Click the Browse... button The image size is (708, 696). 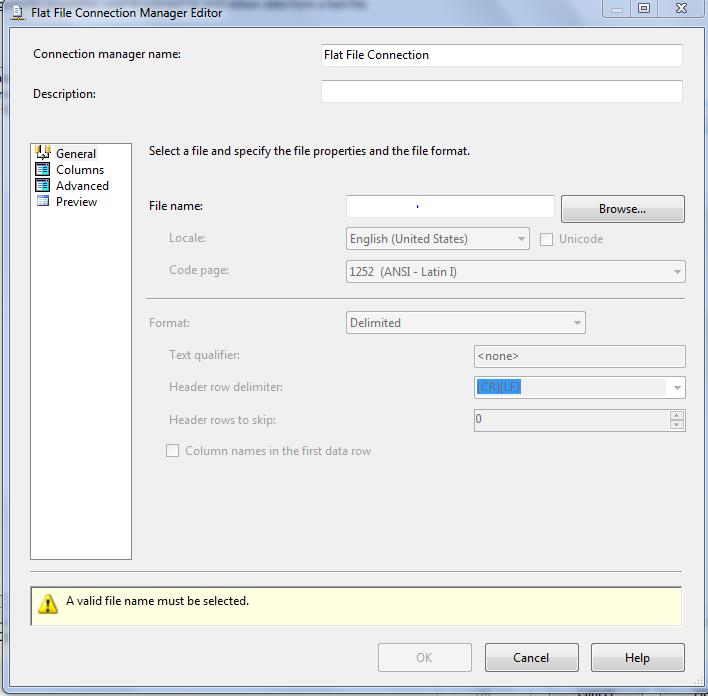point(622,209)
